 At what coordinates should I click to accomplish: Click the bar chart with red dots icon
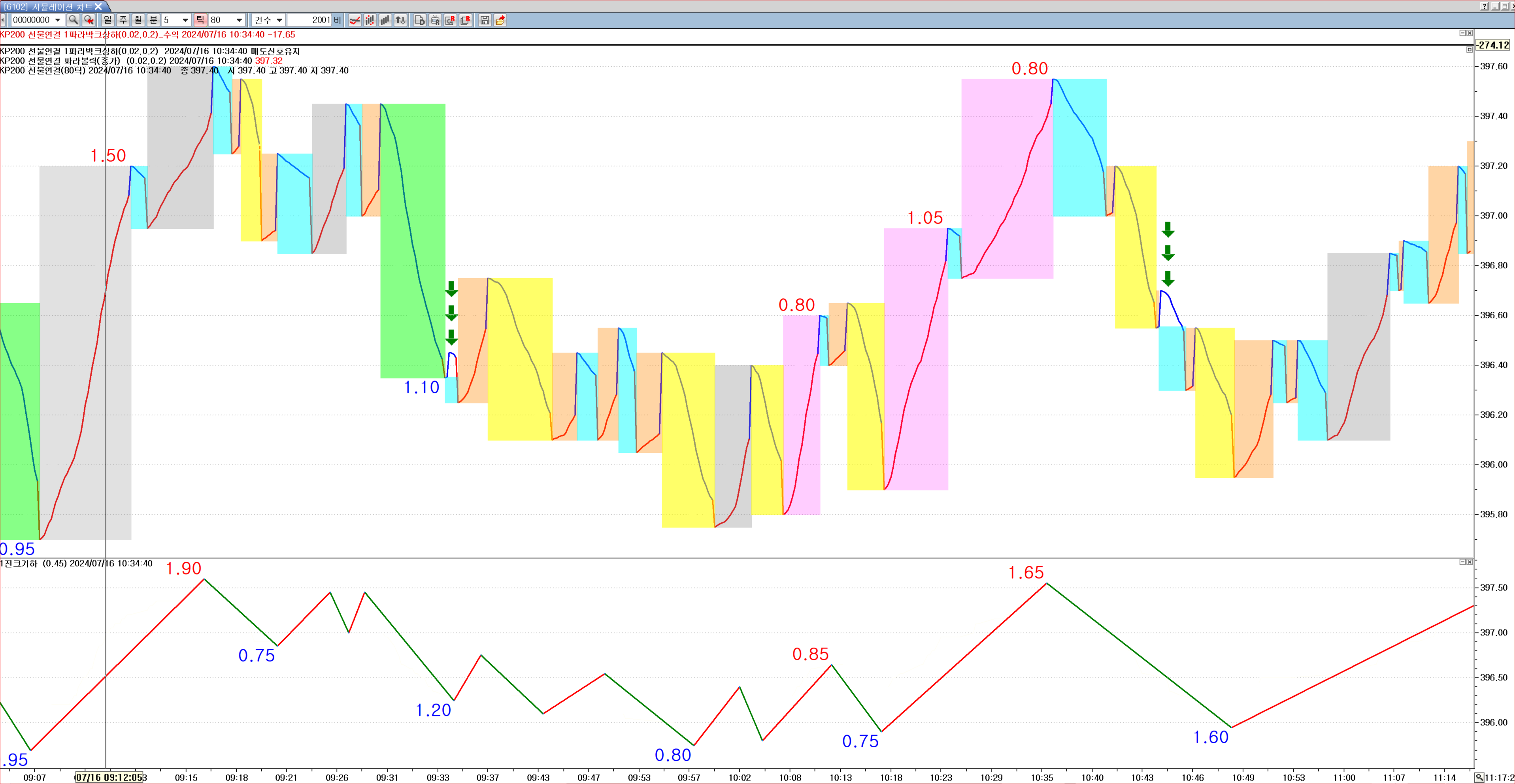click(370, 20)
